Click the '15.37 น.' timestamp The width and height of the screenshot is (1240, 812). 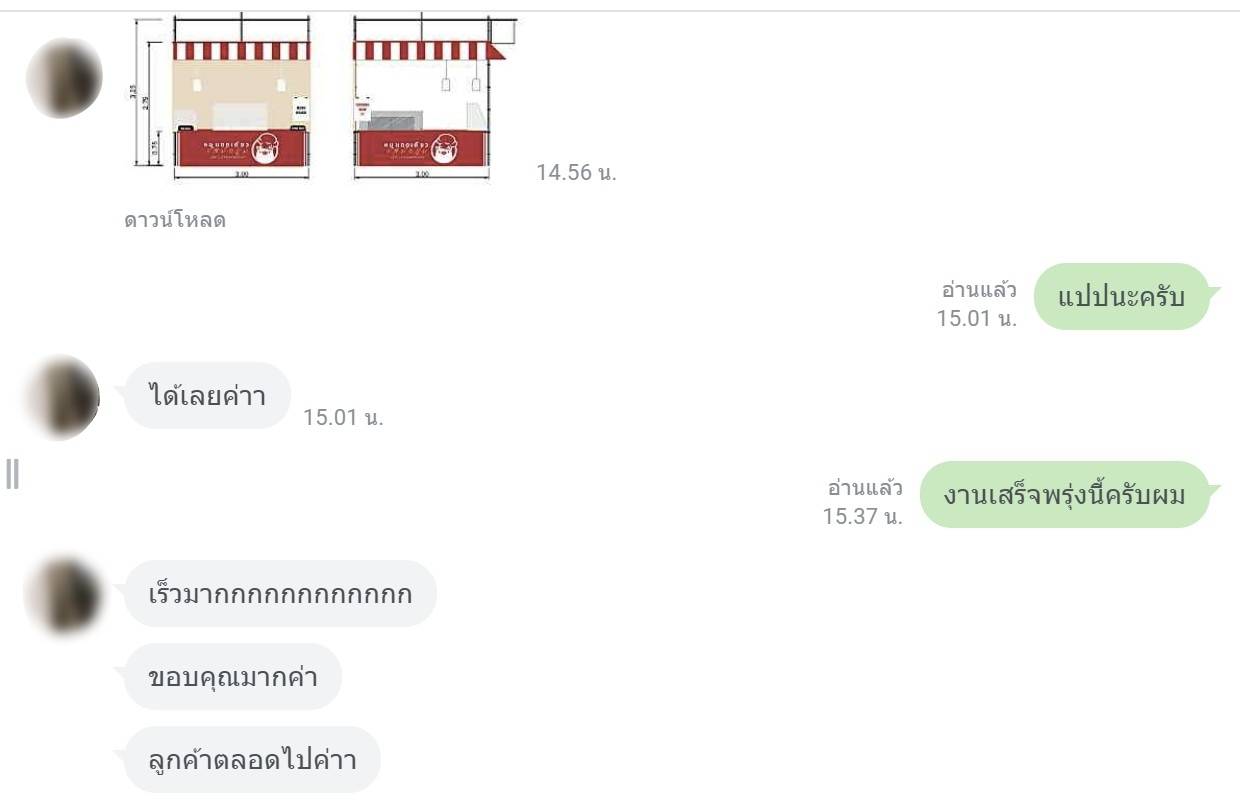863,516
